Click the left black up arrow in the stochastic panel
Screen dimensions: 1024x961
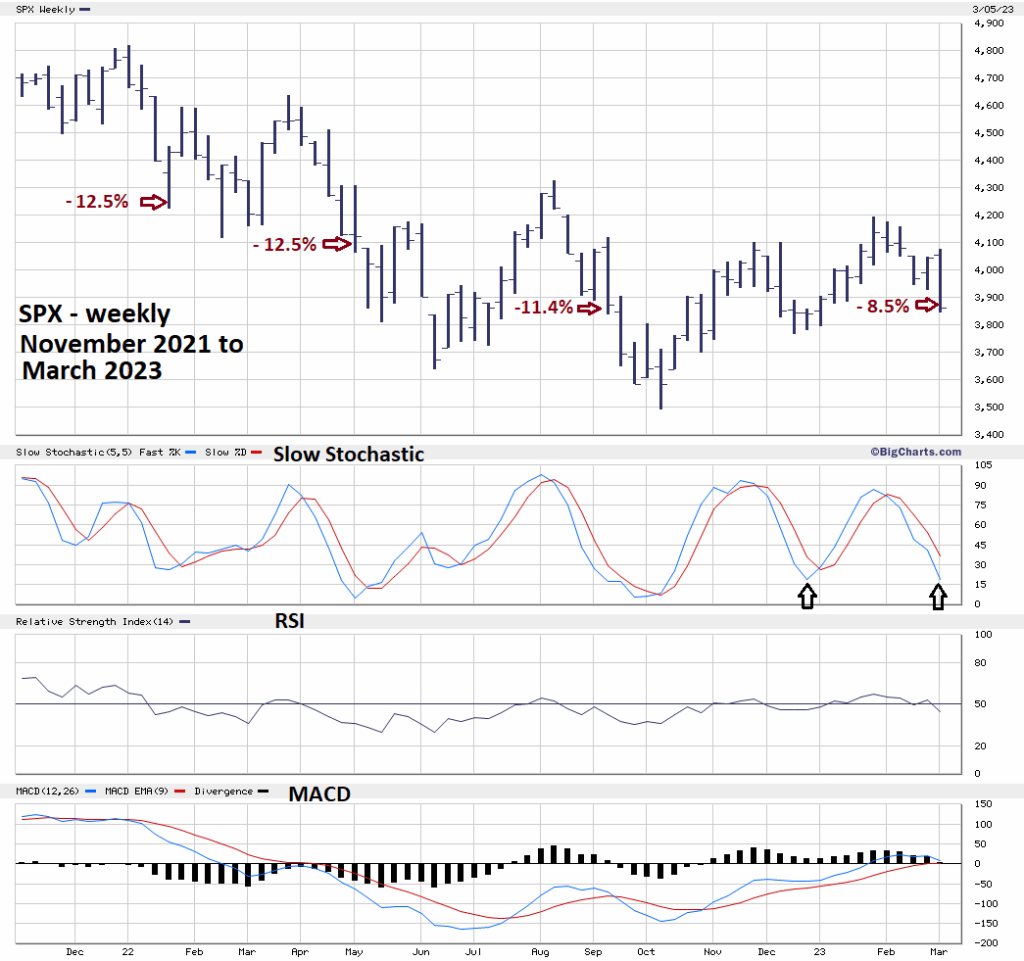pos(807,597)
